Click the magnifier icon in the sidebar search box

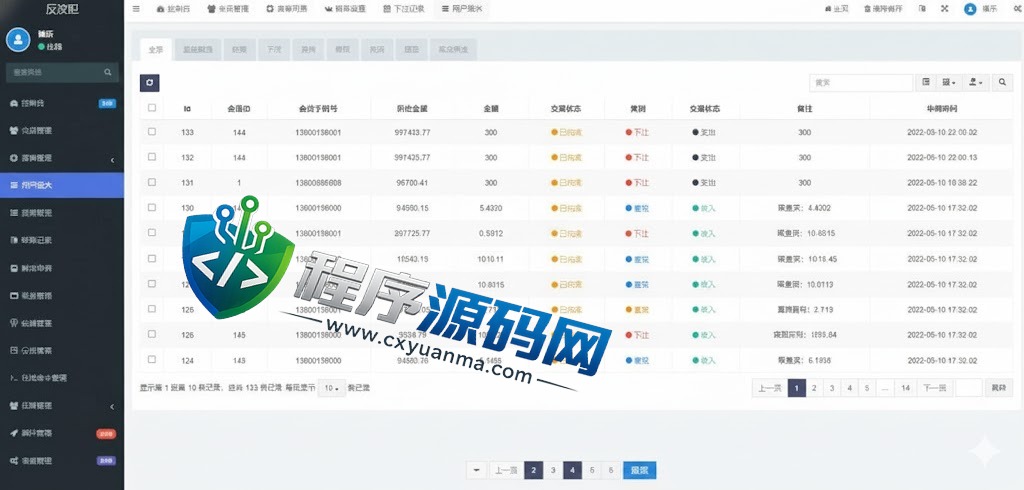tap(108, 73)
